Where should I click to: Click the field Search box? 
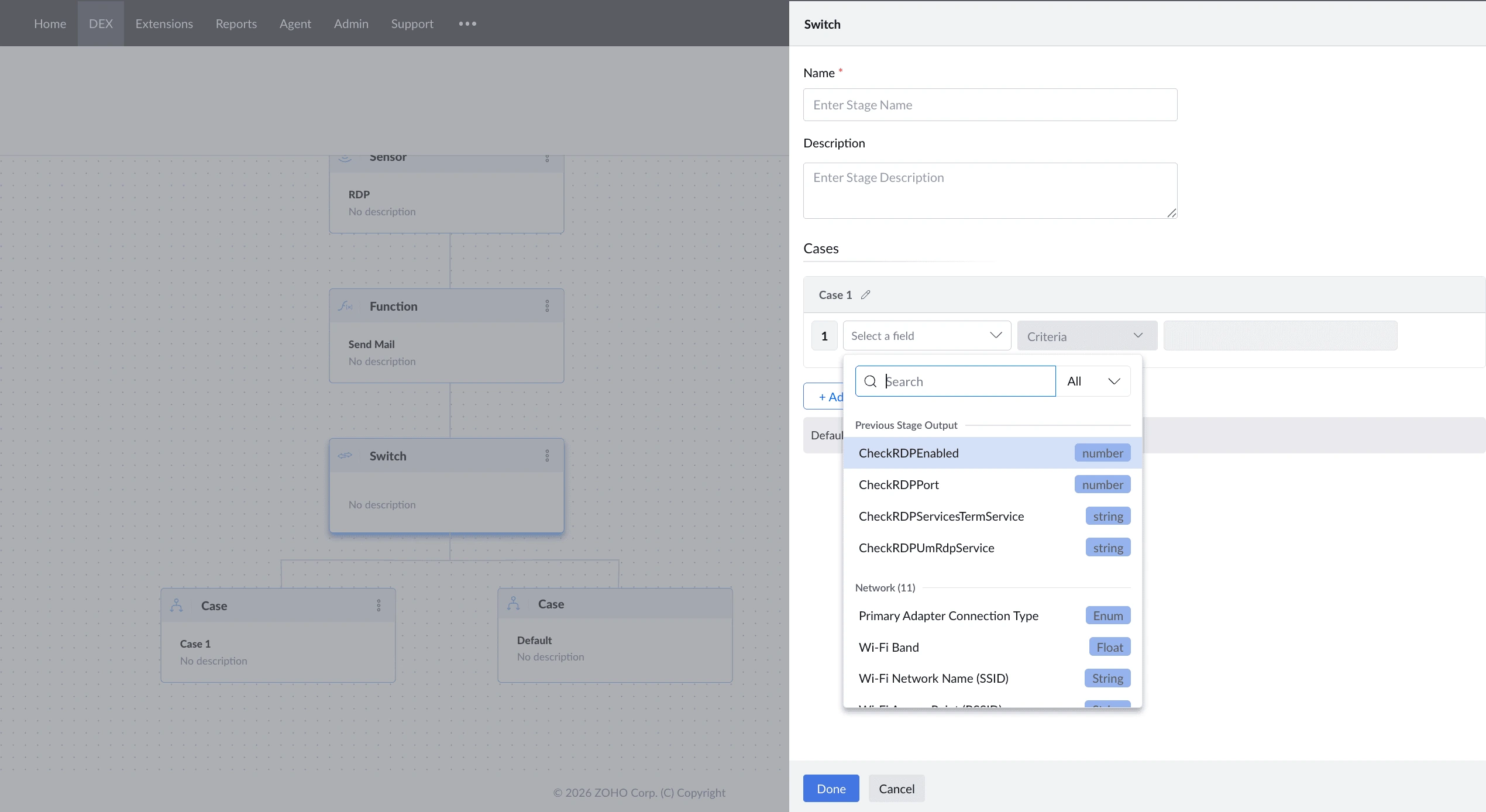(x=955, y=381)
